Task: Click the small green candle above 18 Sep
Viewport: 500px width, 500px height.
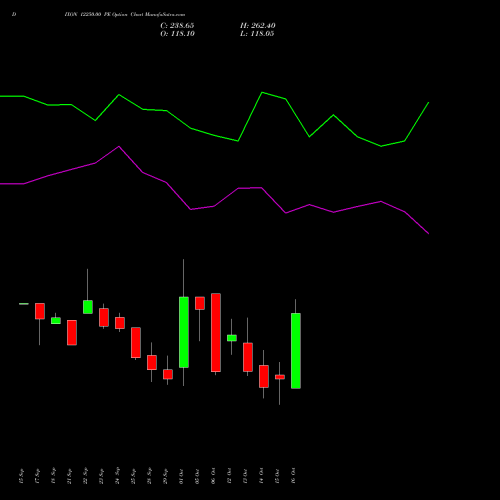Action: pyautogui.click(x=56, y=321)
